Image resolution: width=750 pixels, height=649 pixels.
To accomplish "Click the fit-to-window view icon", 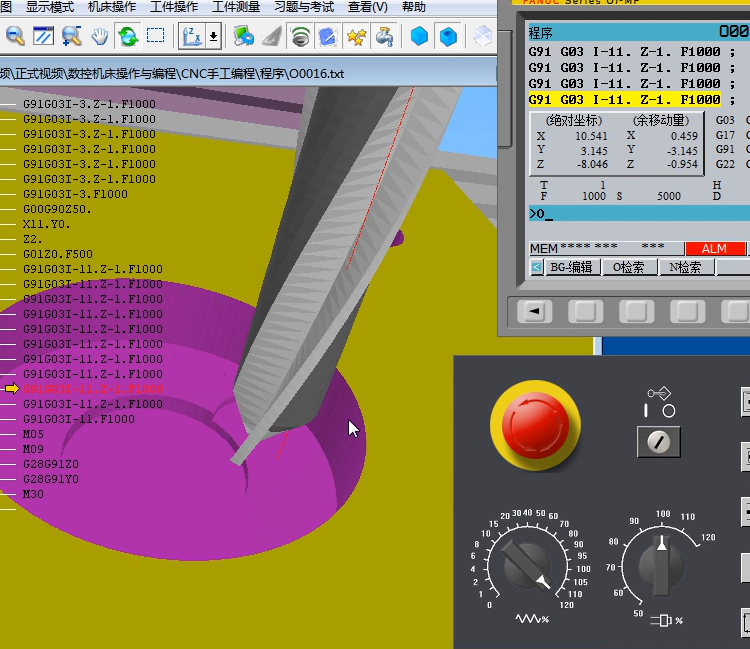I will click(43, 36).
